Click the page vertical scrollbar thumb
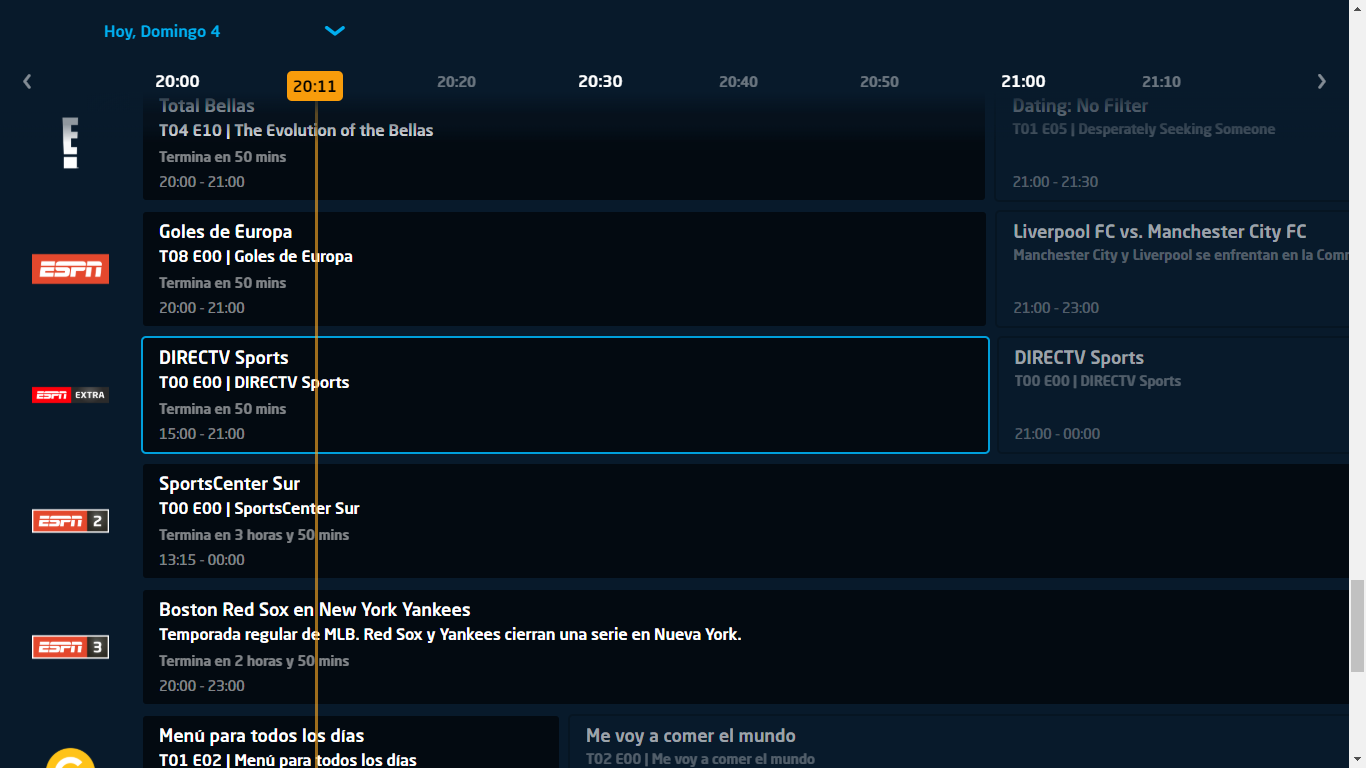The height and width of the screenshot is (768, 1366). [x=1358, y=626]
